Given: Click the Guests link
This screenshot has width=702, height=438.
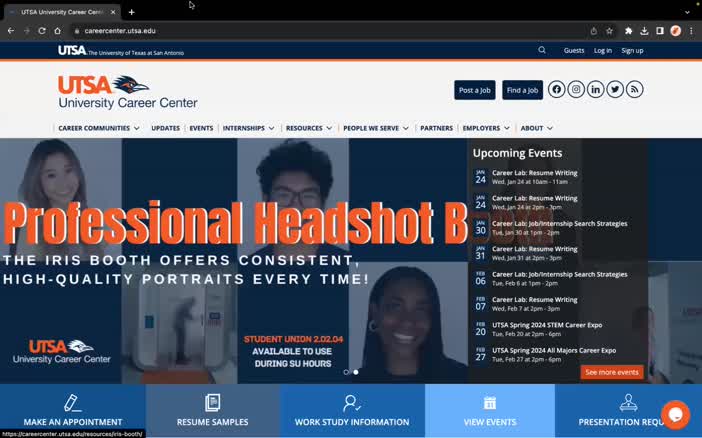Looking at the screenshot, I should 574,51.
